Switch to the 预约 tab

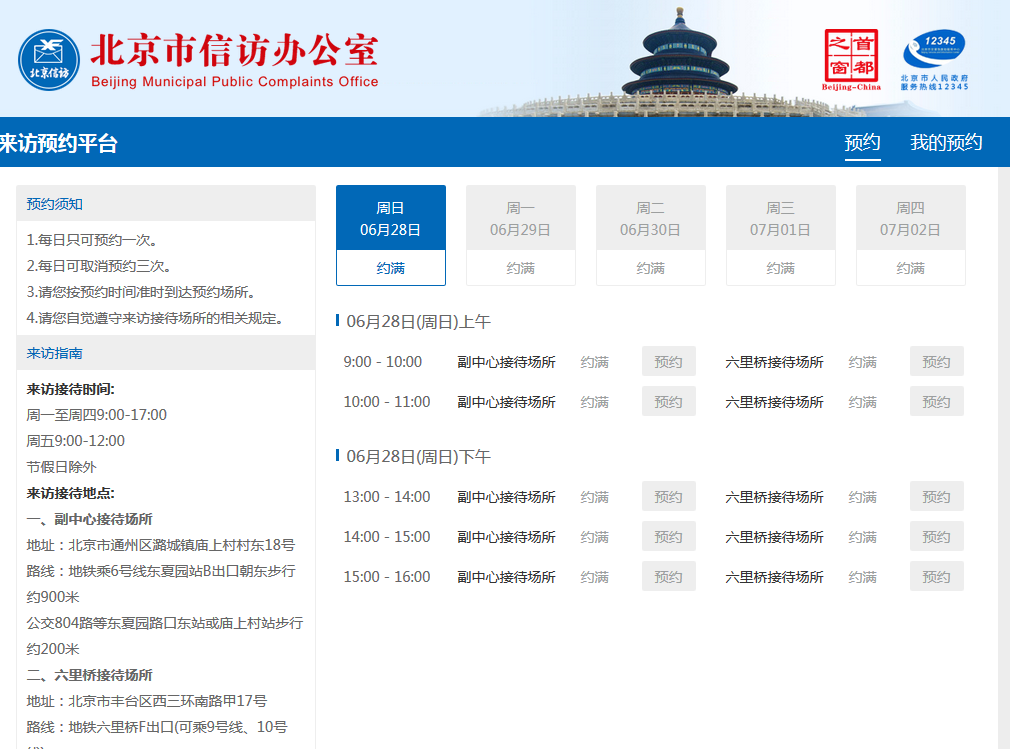click(x=862, y=143)
